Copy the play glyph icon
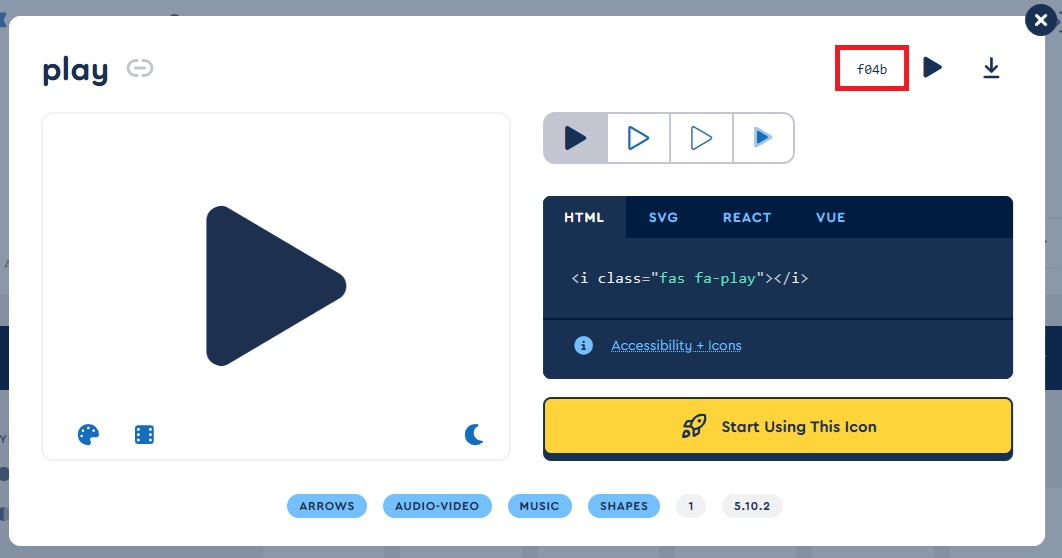This screenshot has height=558, width=1062. point(932,68)
